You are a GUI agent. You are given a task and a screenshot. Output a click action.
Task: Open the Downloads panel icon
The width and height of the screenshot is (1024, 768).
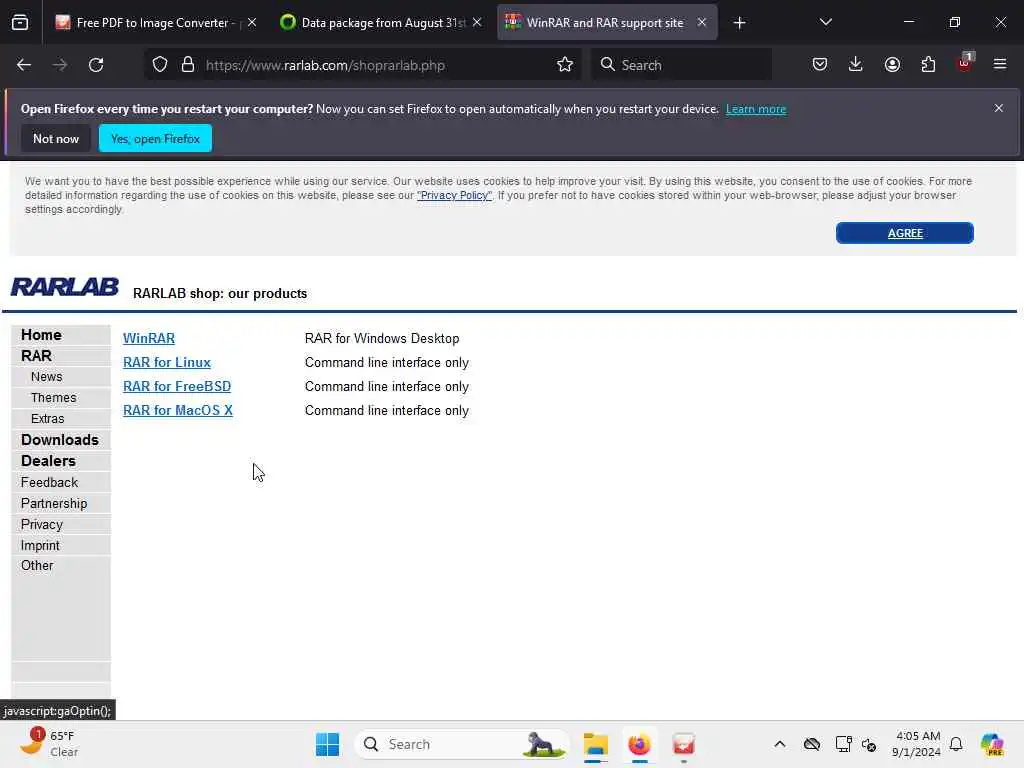coord(856,65)
